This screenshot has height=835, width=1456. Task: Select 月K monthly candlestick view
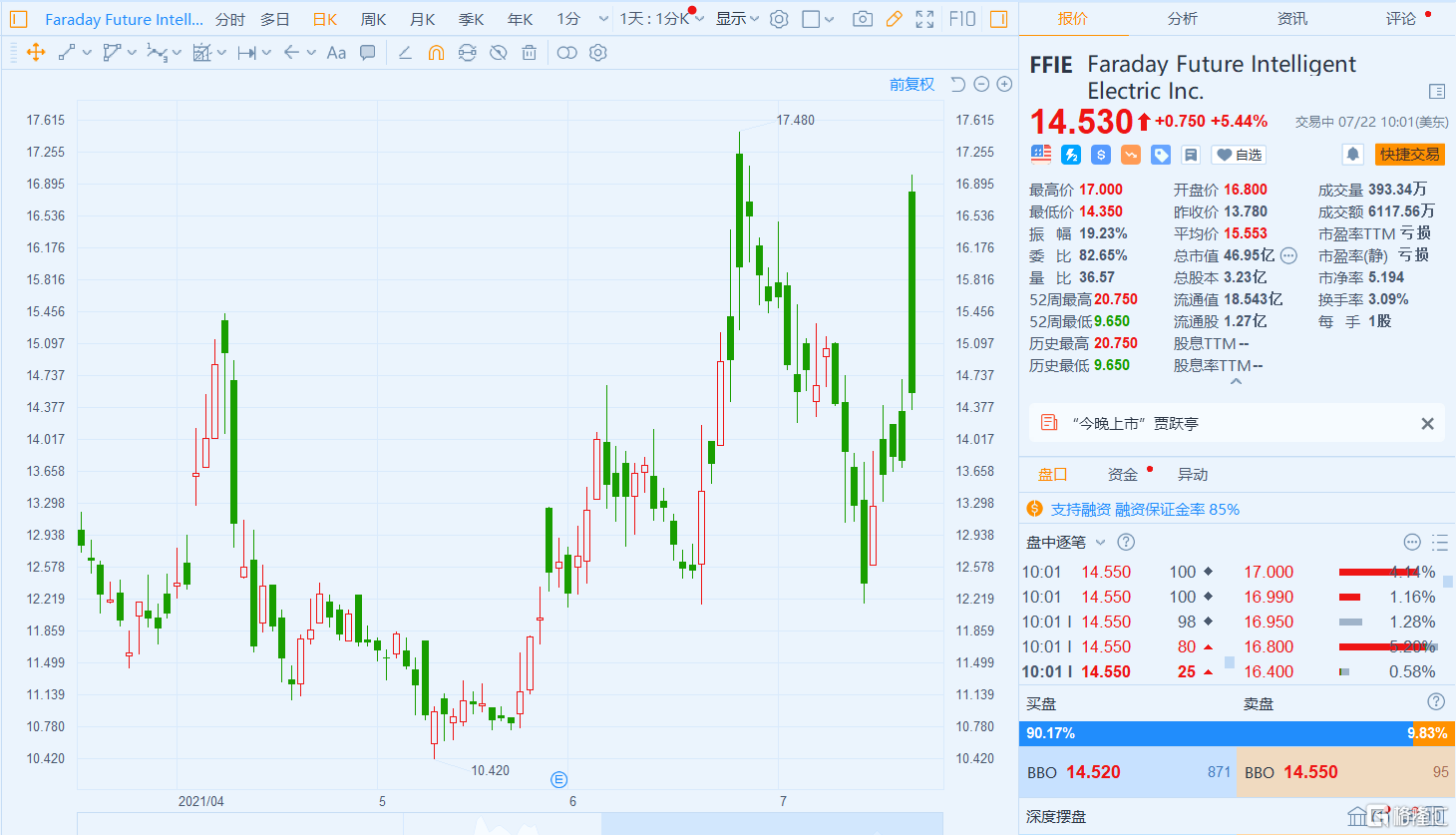[423, 19]
